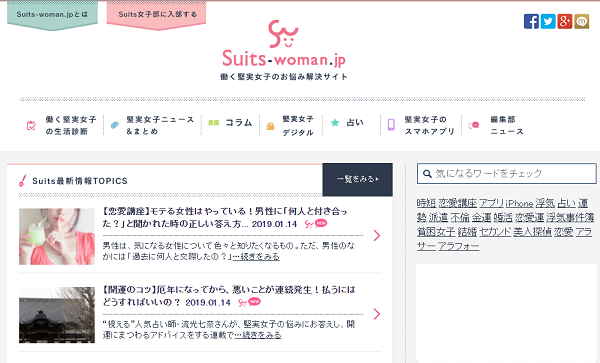Select the 結婚 keyword tag

[x=467, y=232]
